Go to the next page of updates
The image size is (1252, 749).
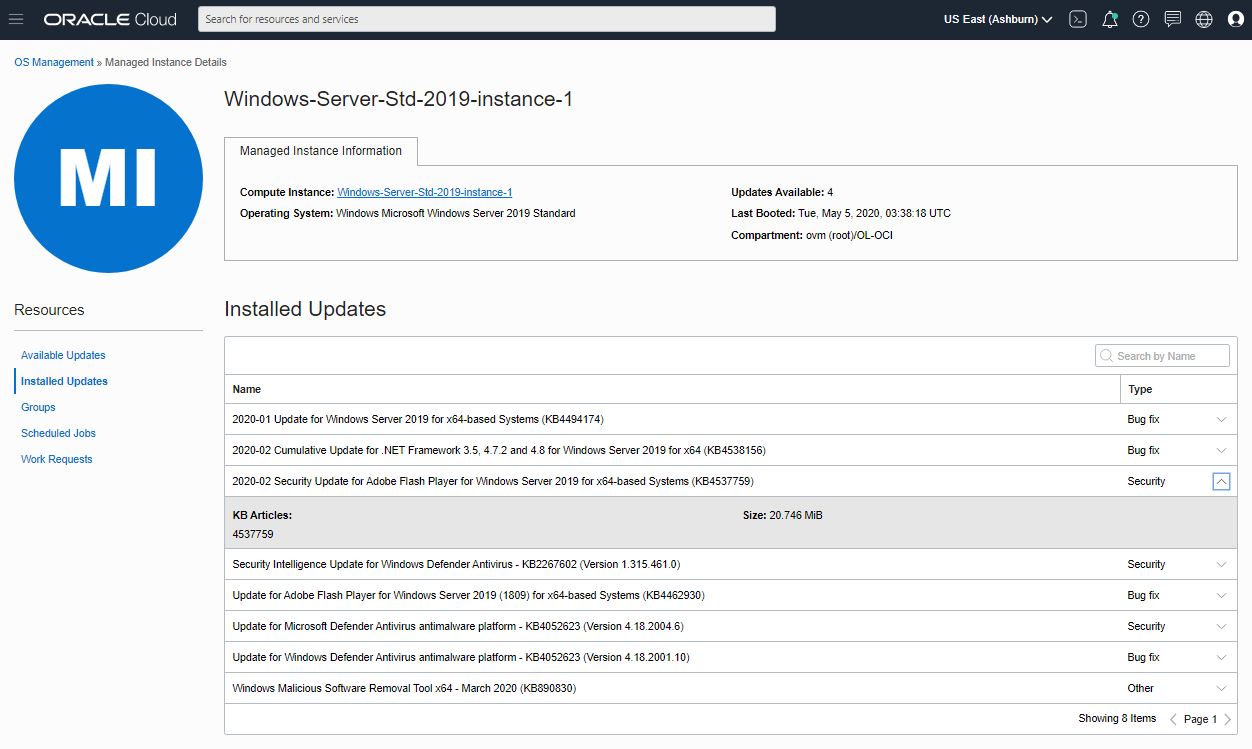point(1228,718)
